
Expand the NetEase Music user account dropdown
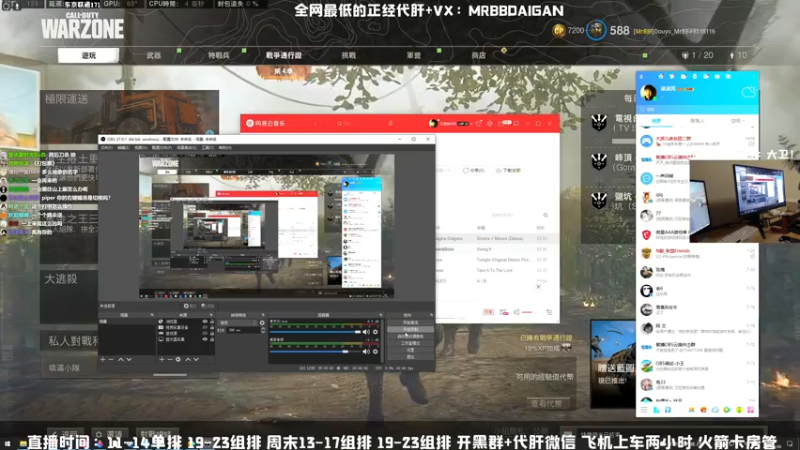pyautogui.click(x=472, y=123)
